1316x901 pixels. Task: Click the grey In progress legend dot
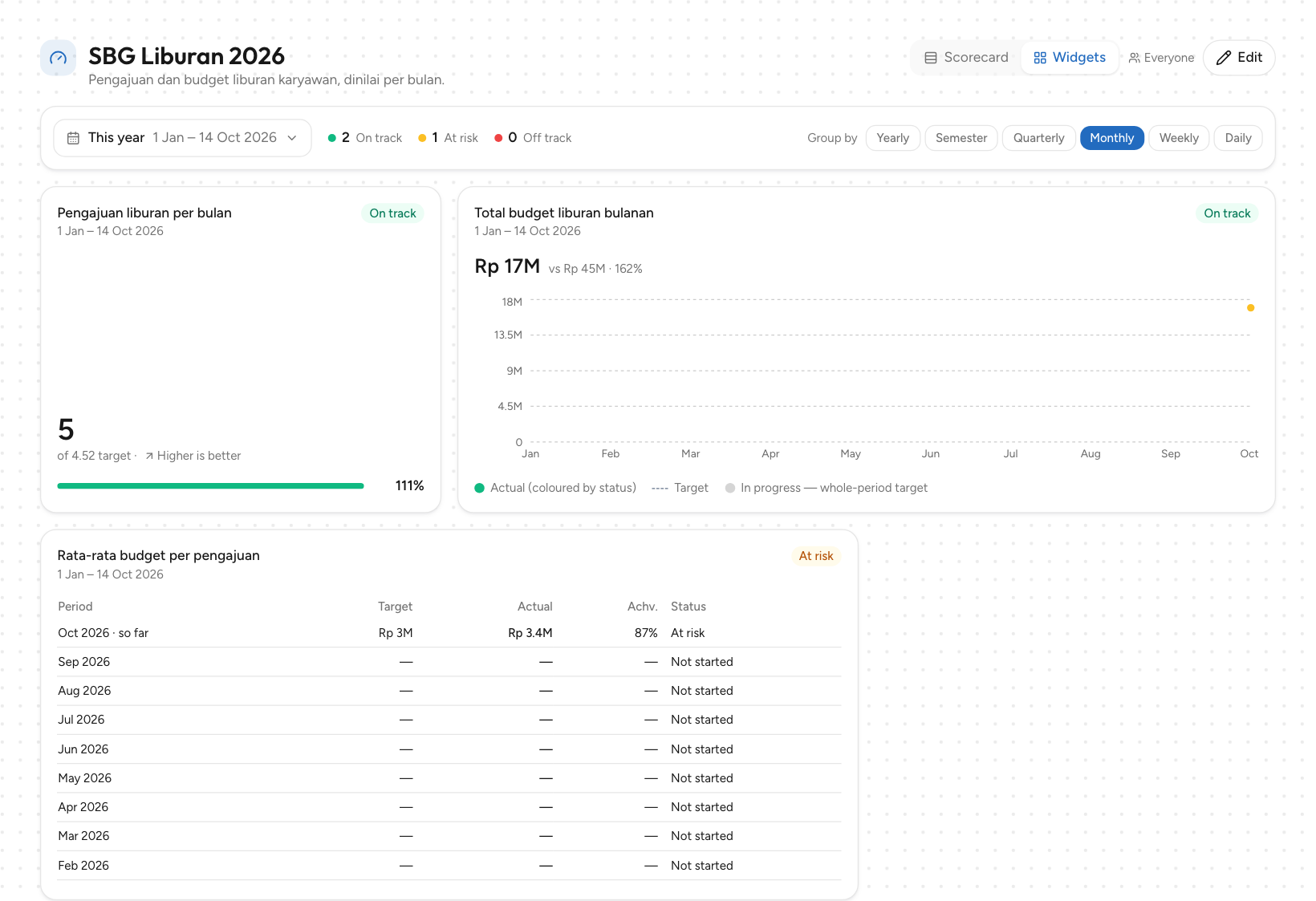(730, 488)
